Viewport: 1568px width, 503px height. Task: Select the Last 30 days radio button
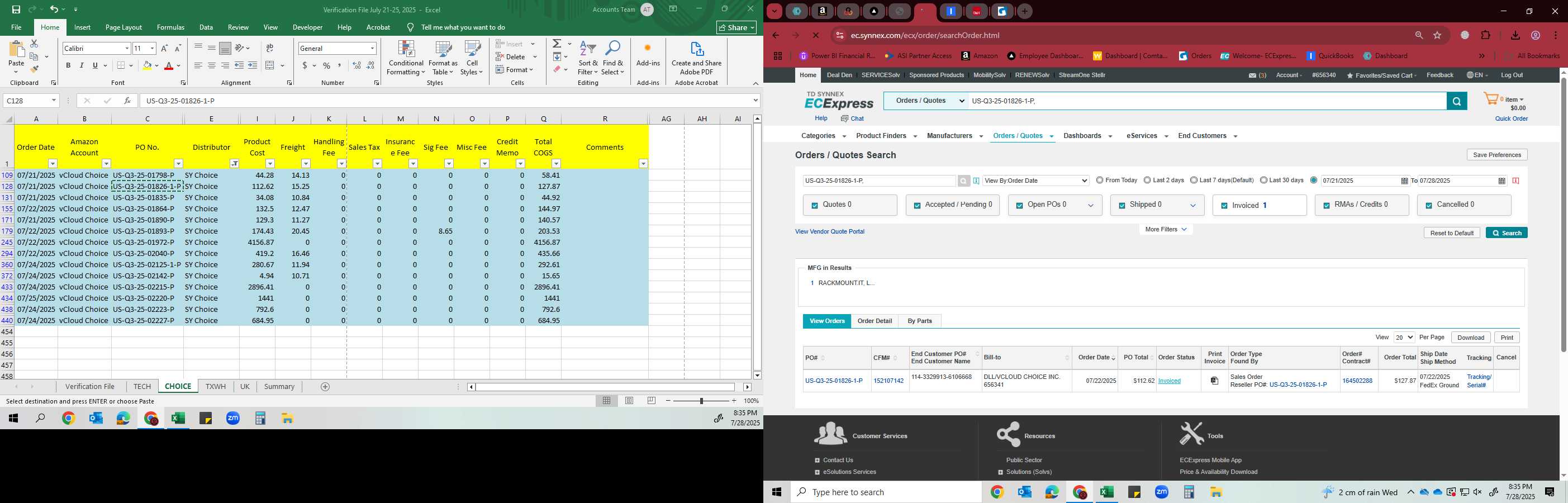tap(1263, 181)
